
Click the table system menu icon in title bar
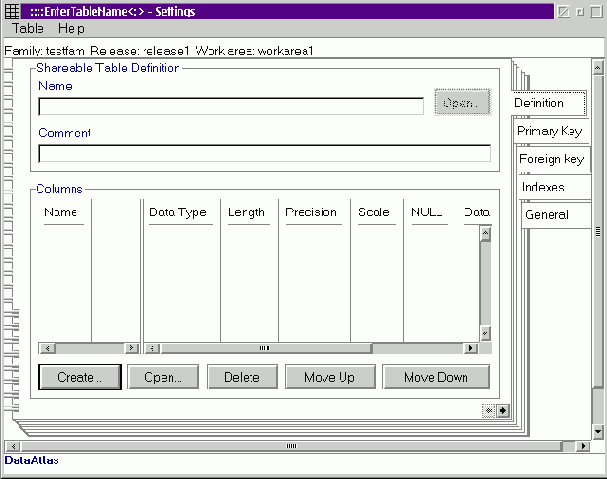(12, 12)
